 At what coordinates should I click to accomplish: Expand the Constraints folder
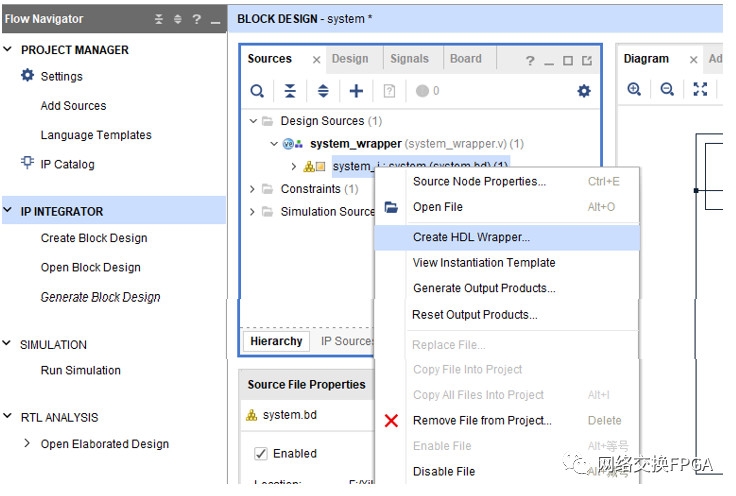(x=253, y=189)
